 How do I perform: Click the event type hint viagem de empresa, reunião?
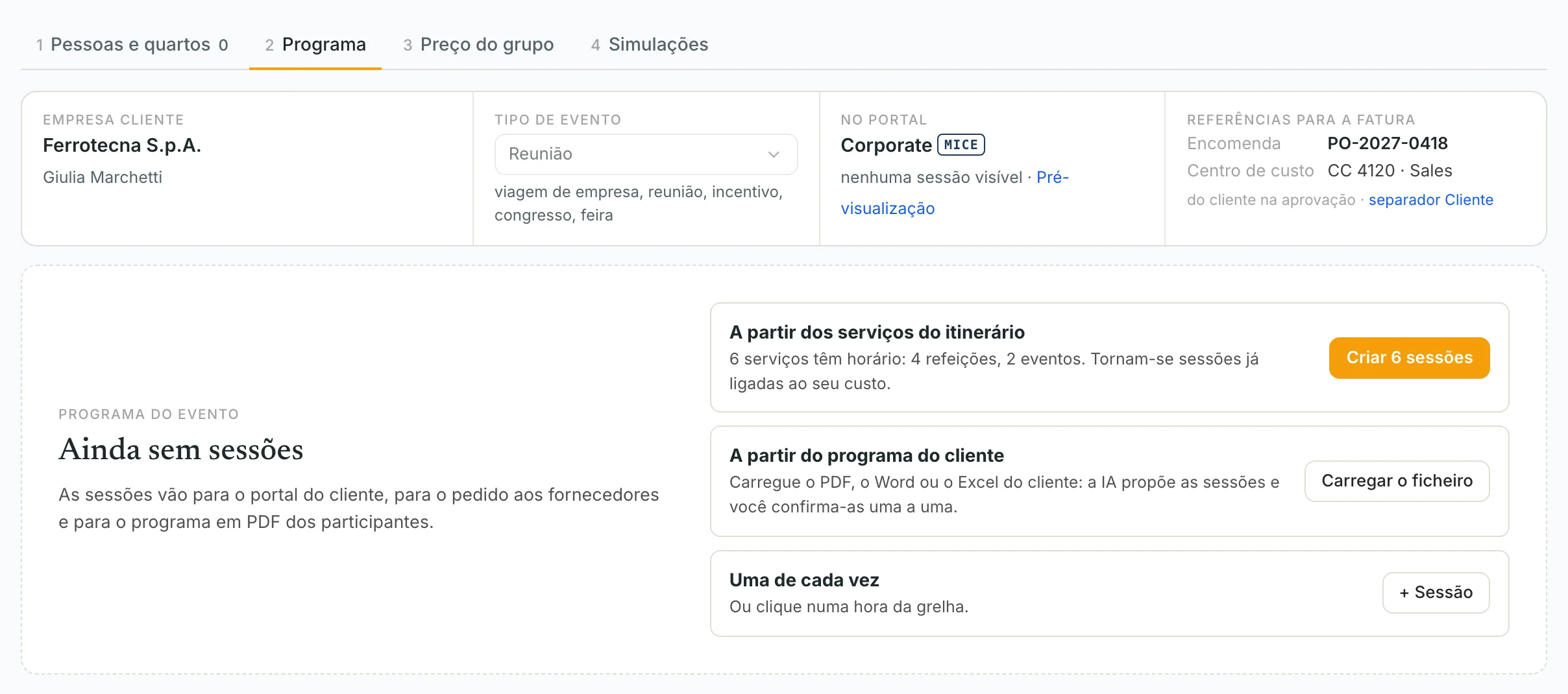pyautogui.click(x=639, y=204)
